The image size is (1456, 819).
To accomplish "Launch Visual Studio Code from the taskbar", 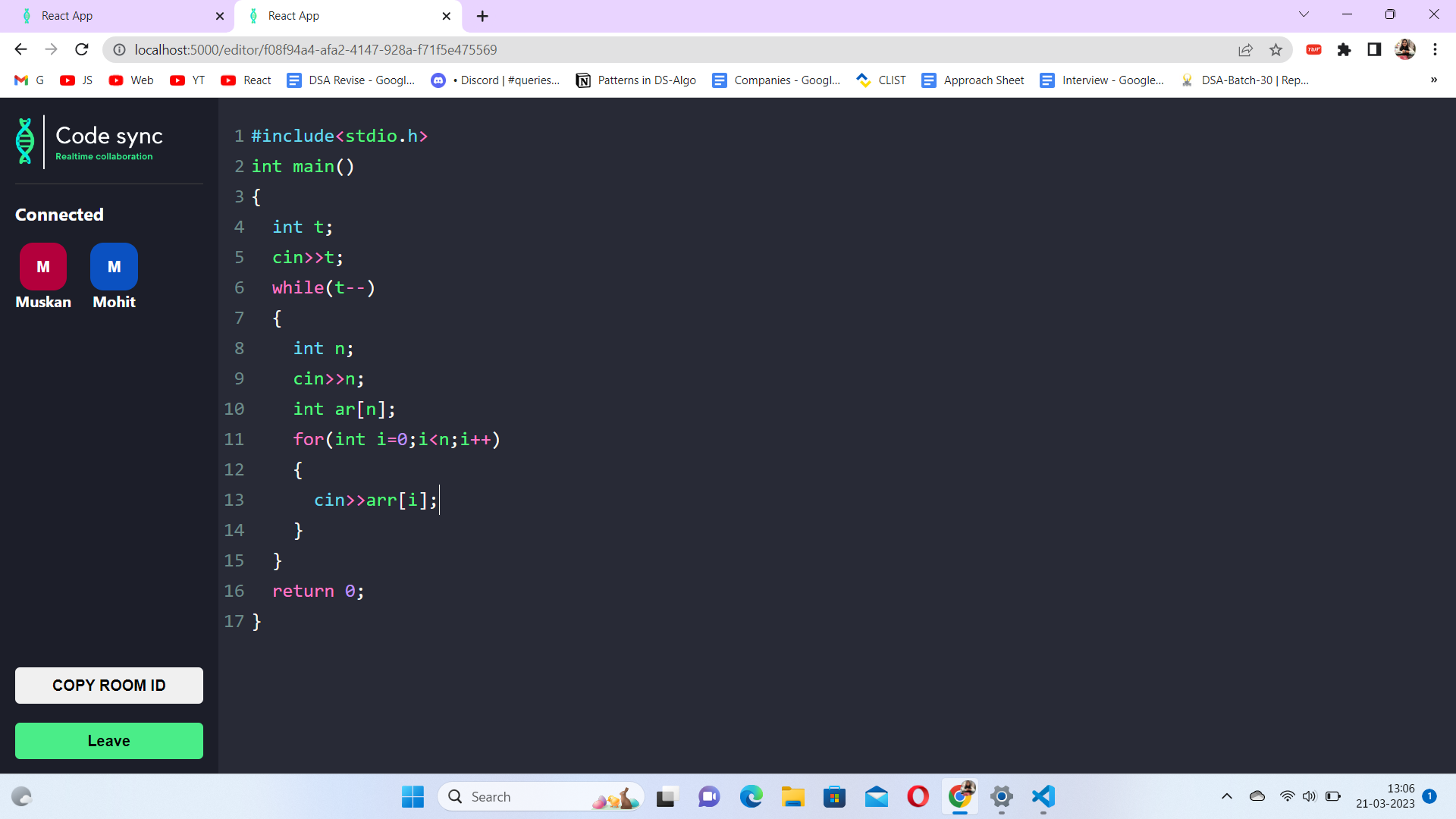I will coord(1043,797).
